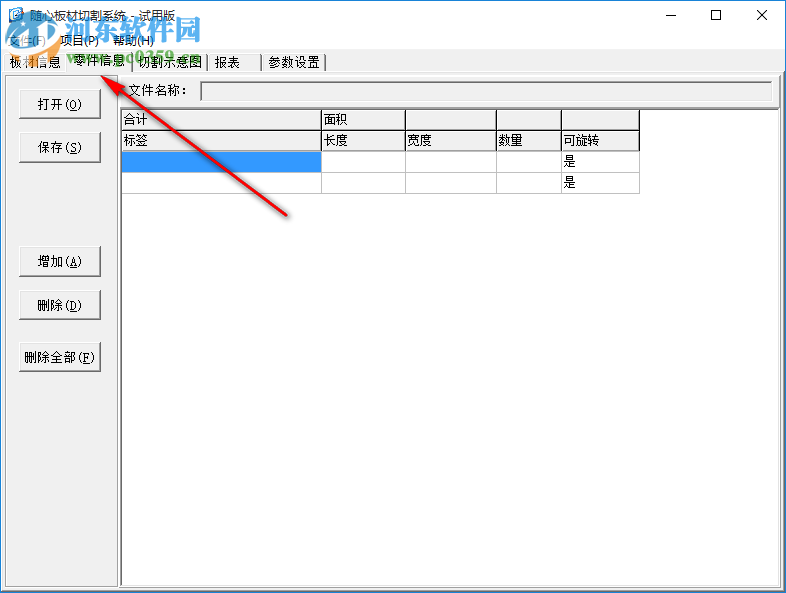Click the 标签 column header
The image size is (786, 593).
pyautogui.click(x=221, y=141)
